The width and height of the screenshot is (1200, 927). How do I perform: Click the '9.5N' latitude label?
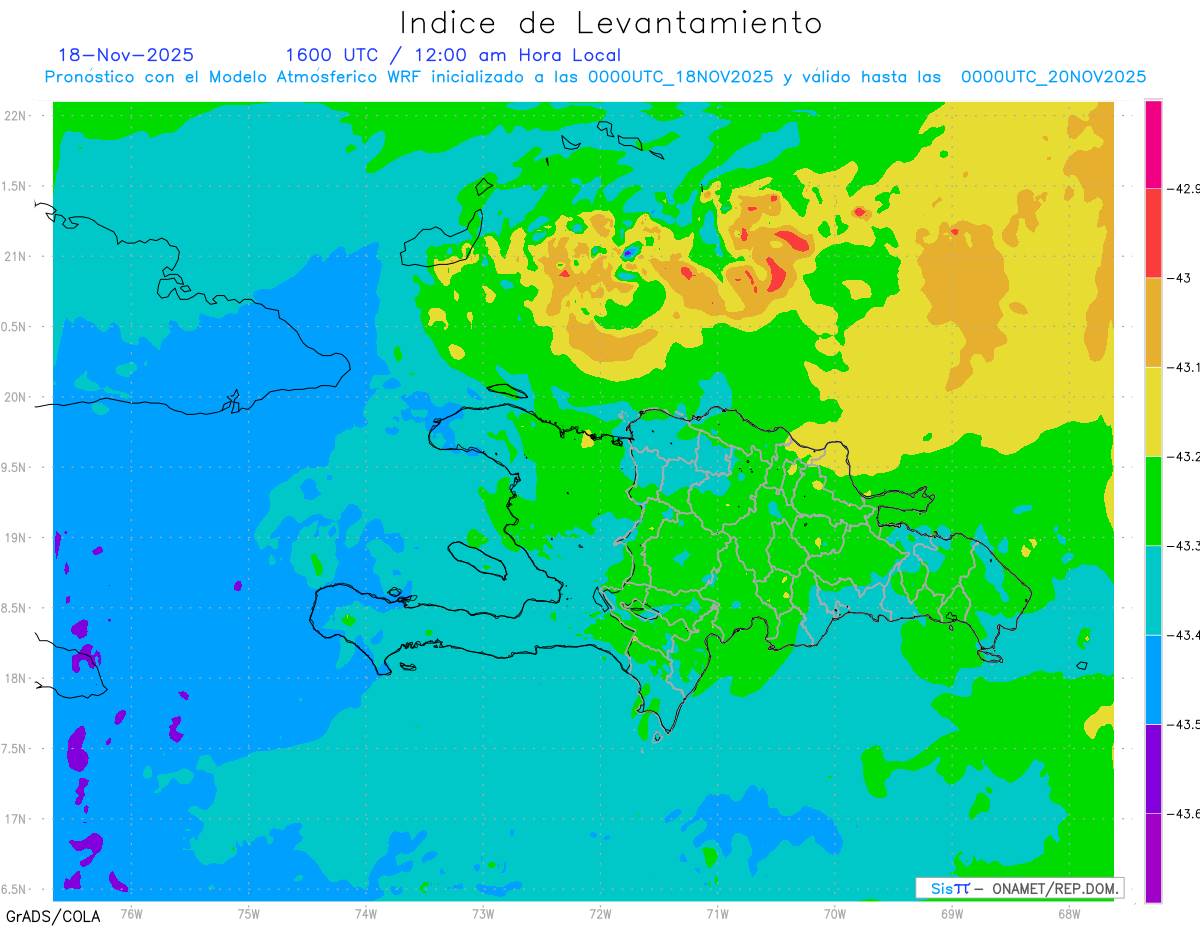[x=14, y=467]
